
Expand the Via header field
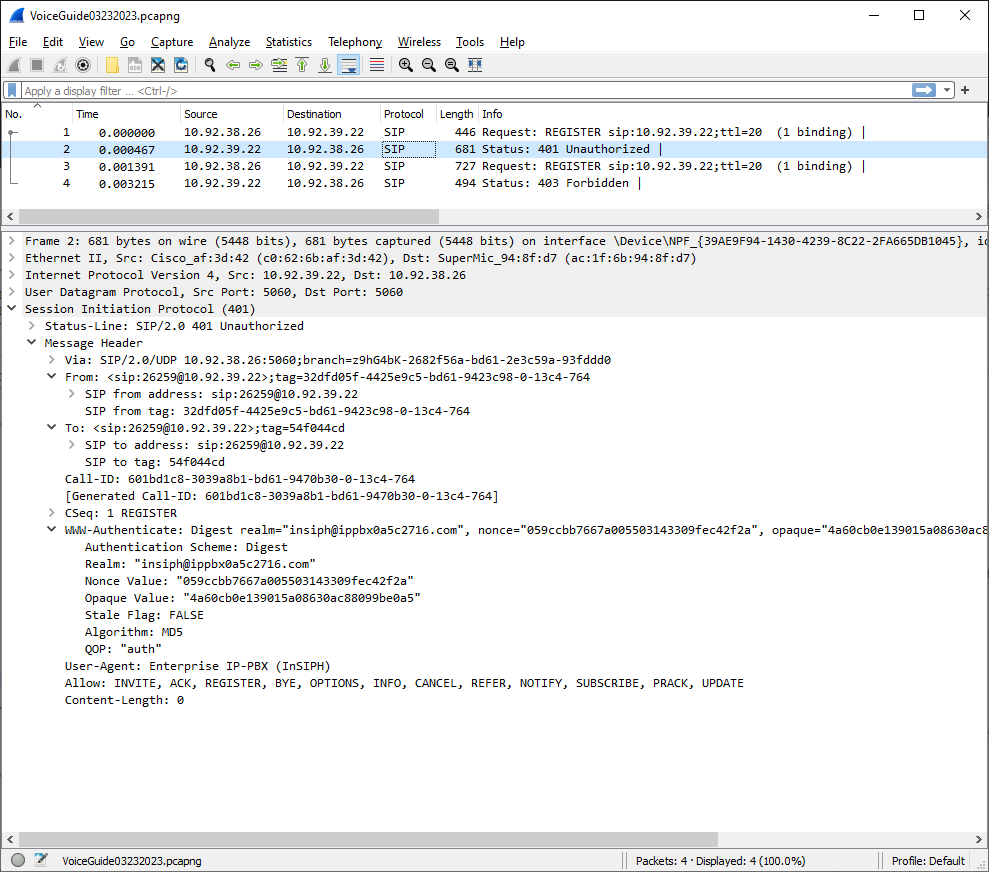[52, 360]
